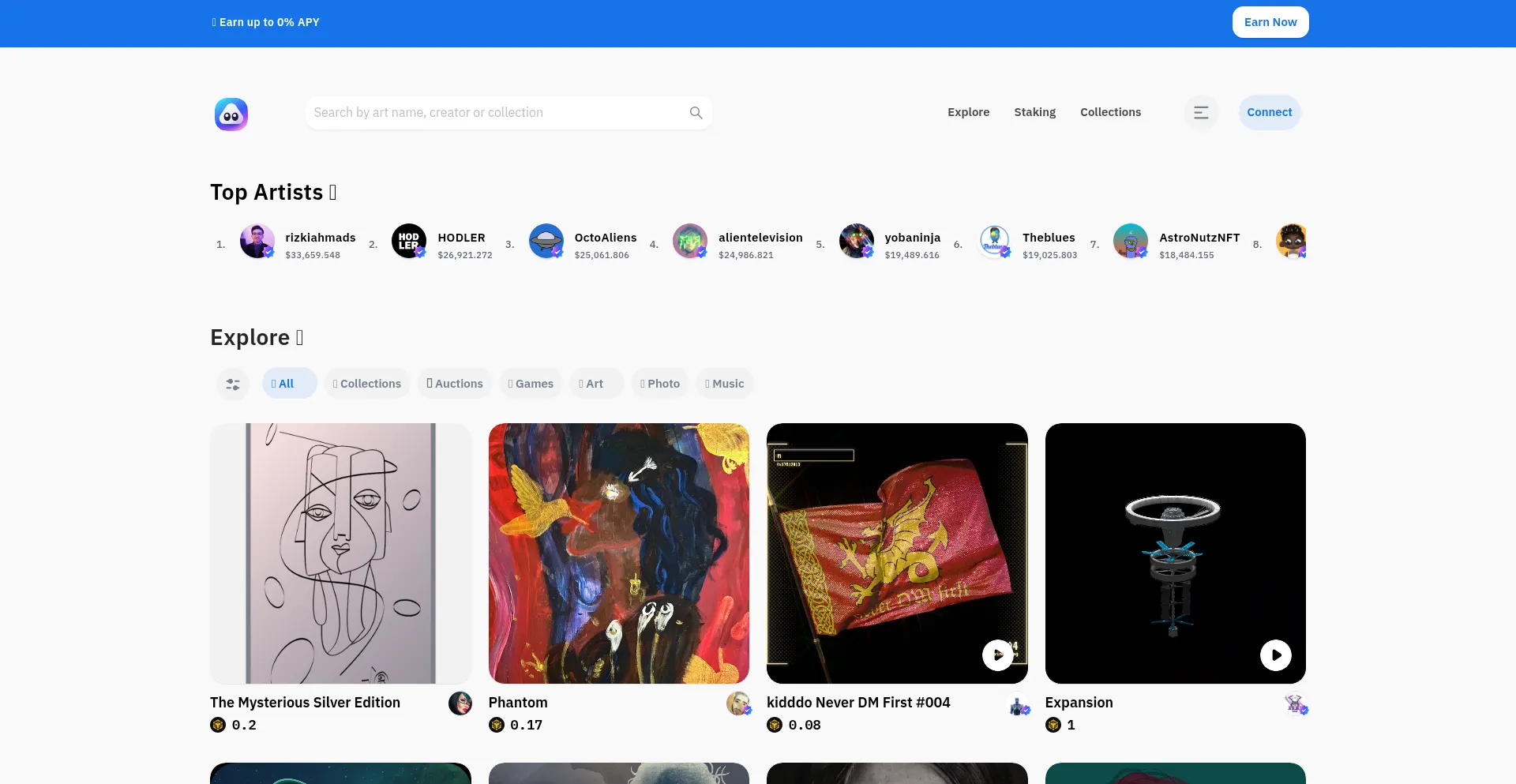Open The Mysterious Silver Edition artwork thumbnail
Image resolution: width=1516 pixels, height=784 pixels.
[x=340, y=553]
